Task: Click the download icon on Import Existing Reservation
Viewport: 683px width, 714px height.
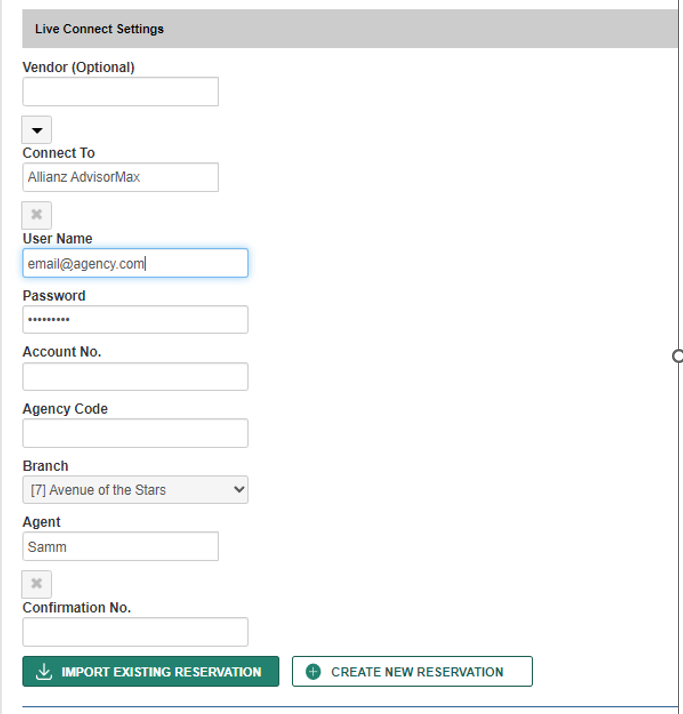Action: tap(44, 671)
